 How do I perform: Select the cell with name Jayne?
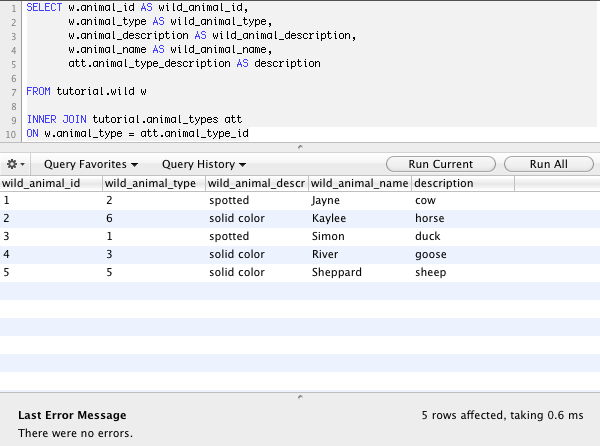[360, 200]
